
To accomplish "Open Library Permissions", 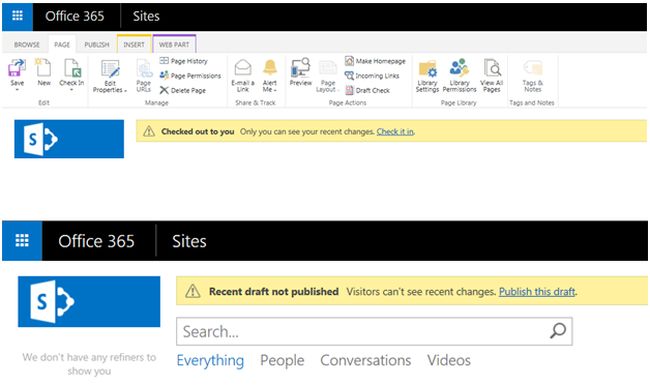I will pyautogui.click(x=459, y=75).
